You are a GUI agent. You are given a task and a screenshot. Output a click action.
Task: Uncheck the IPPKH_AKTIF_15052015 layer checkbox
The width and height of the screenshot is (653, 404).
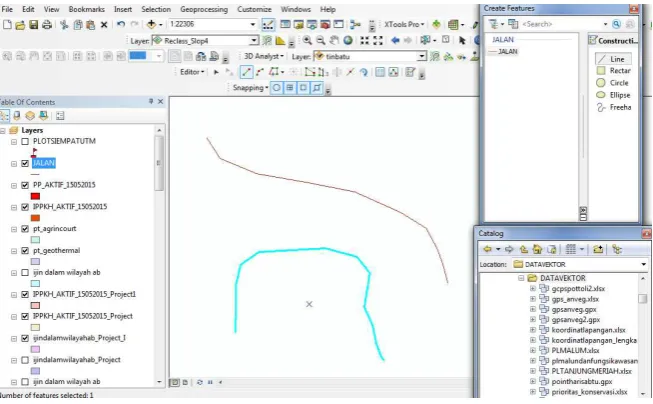point(25,207)
